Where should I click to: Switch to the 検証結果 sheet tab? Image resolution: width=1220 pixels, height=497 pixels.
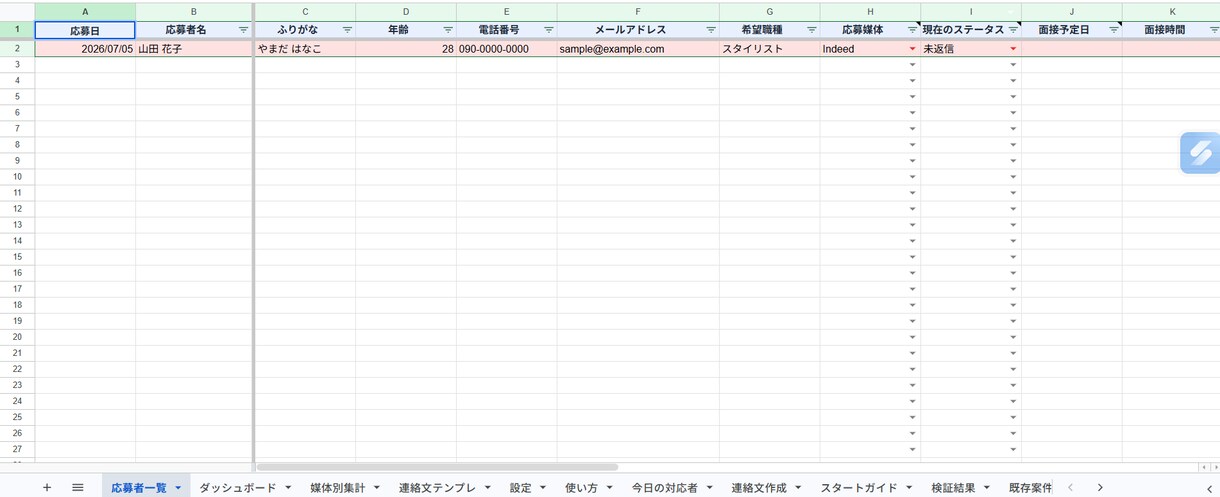tap(953, 488)
